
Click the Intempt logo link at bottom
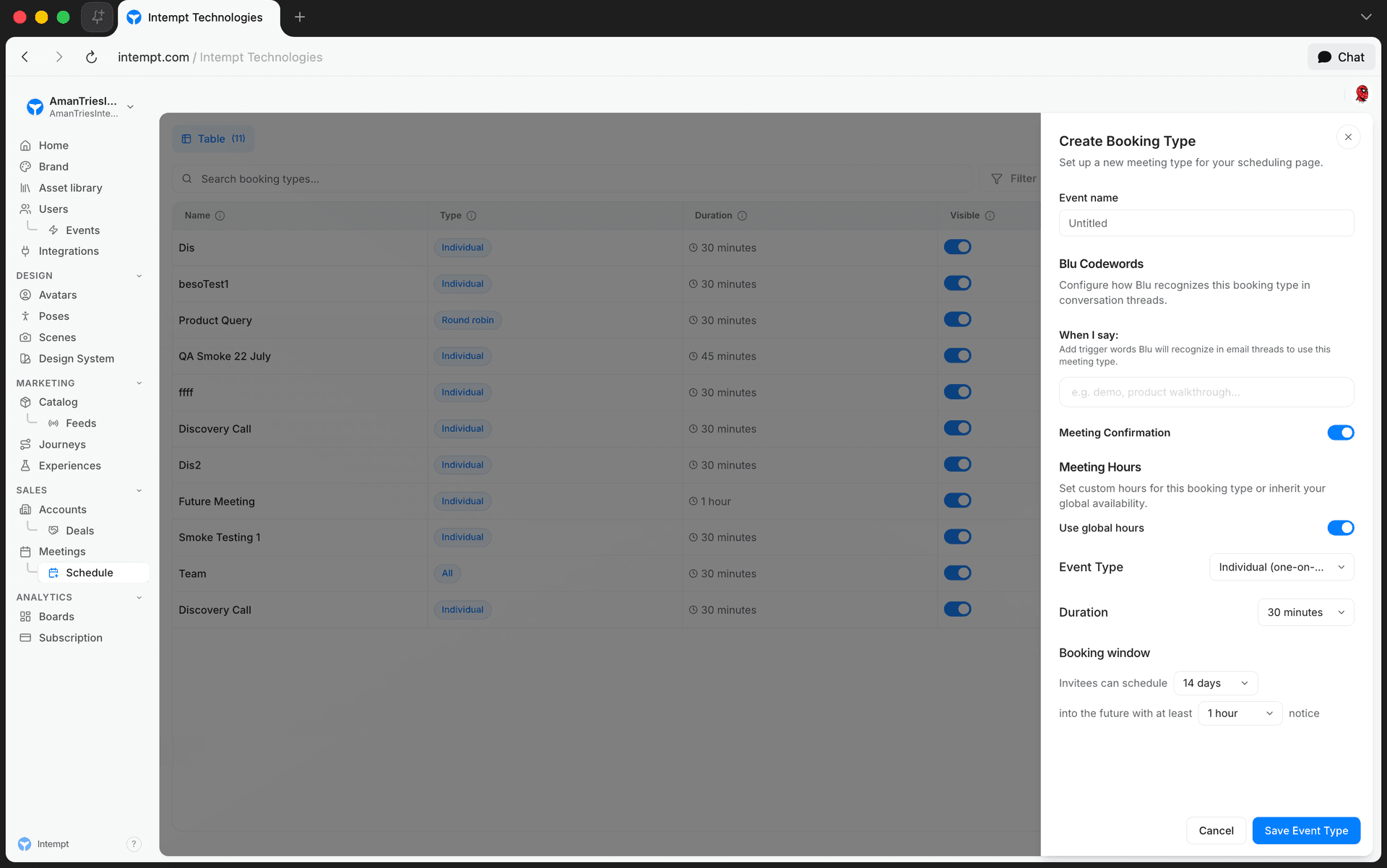(x=43, y=843)
